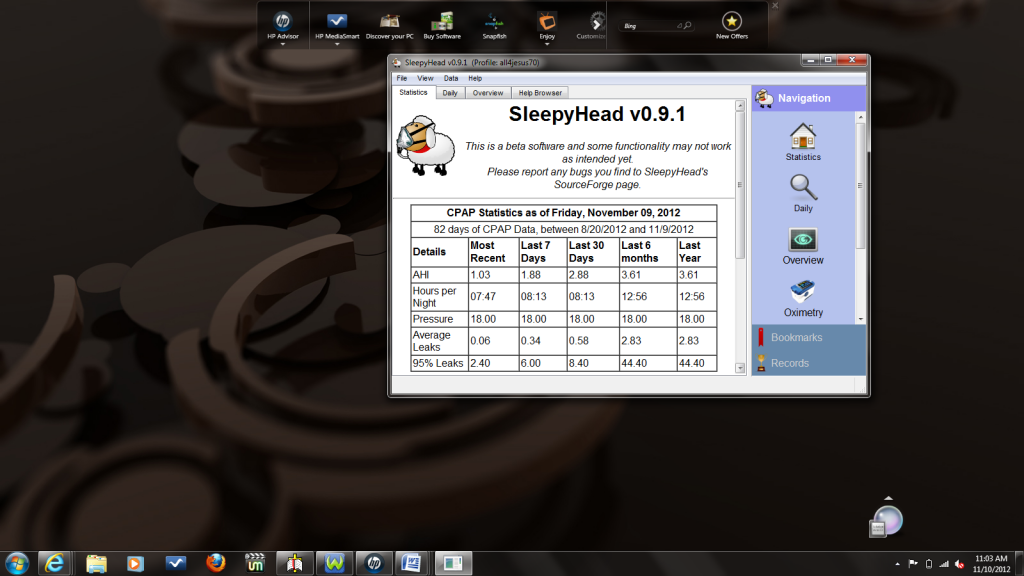Launch Firefox from the taskbar

pos(215,563)
